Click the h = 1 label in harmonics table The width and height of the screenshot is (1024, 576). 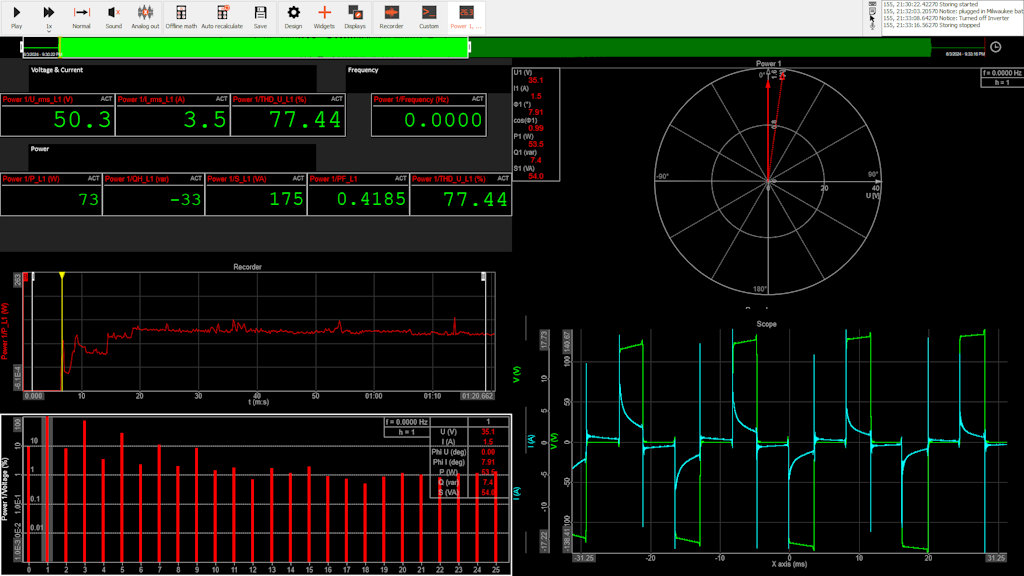[407, 432]
